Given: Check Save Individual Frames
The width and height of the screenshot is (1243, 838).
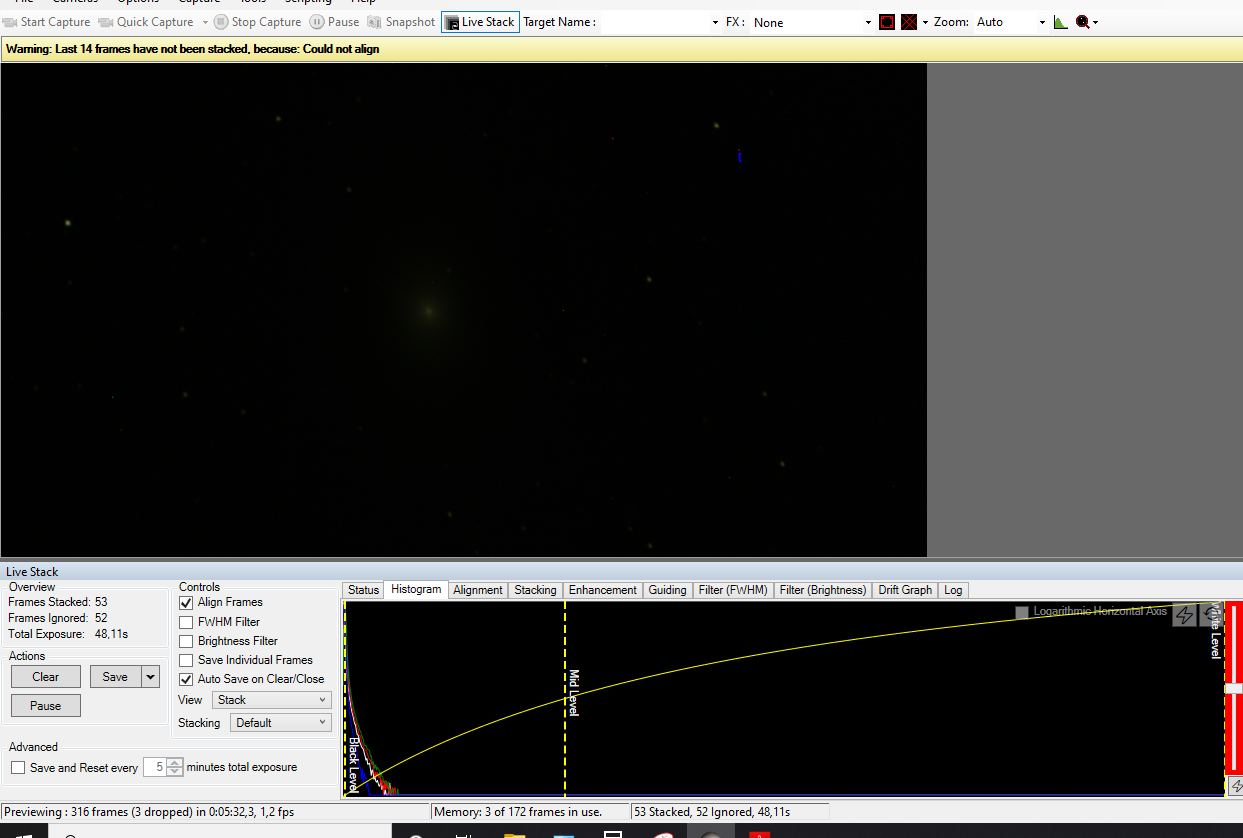Looking at the screenshot, I should 186,660.
